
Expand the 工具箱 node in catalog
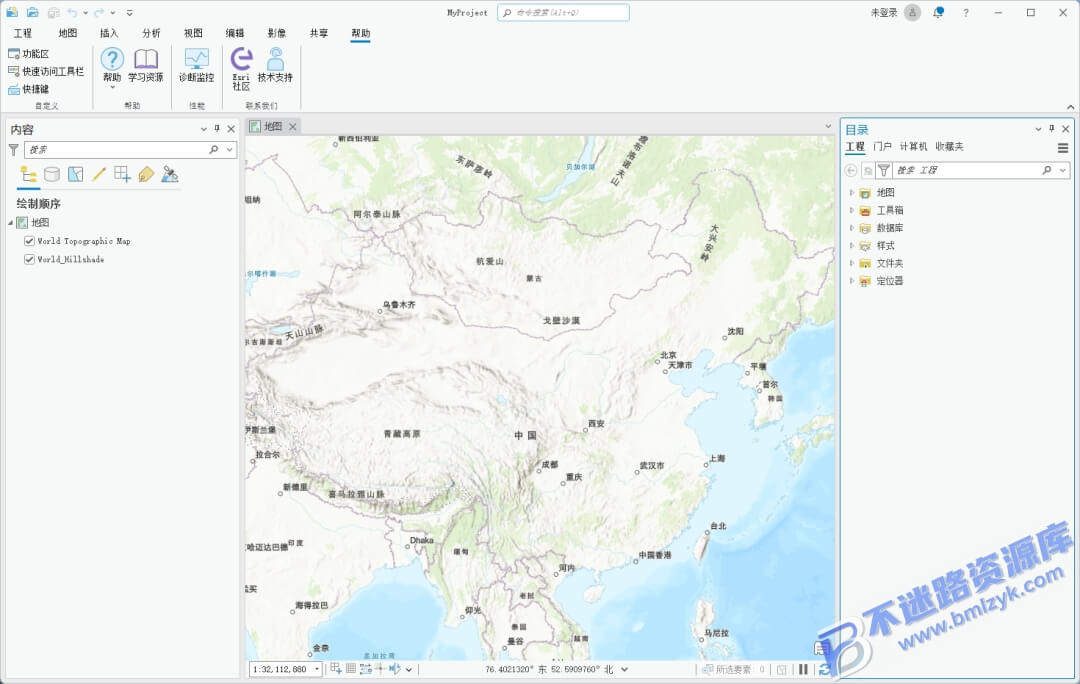851,210
